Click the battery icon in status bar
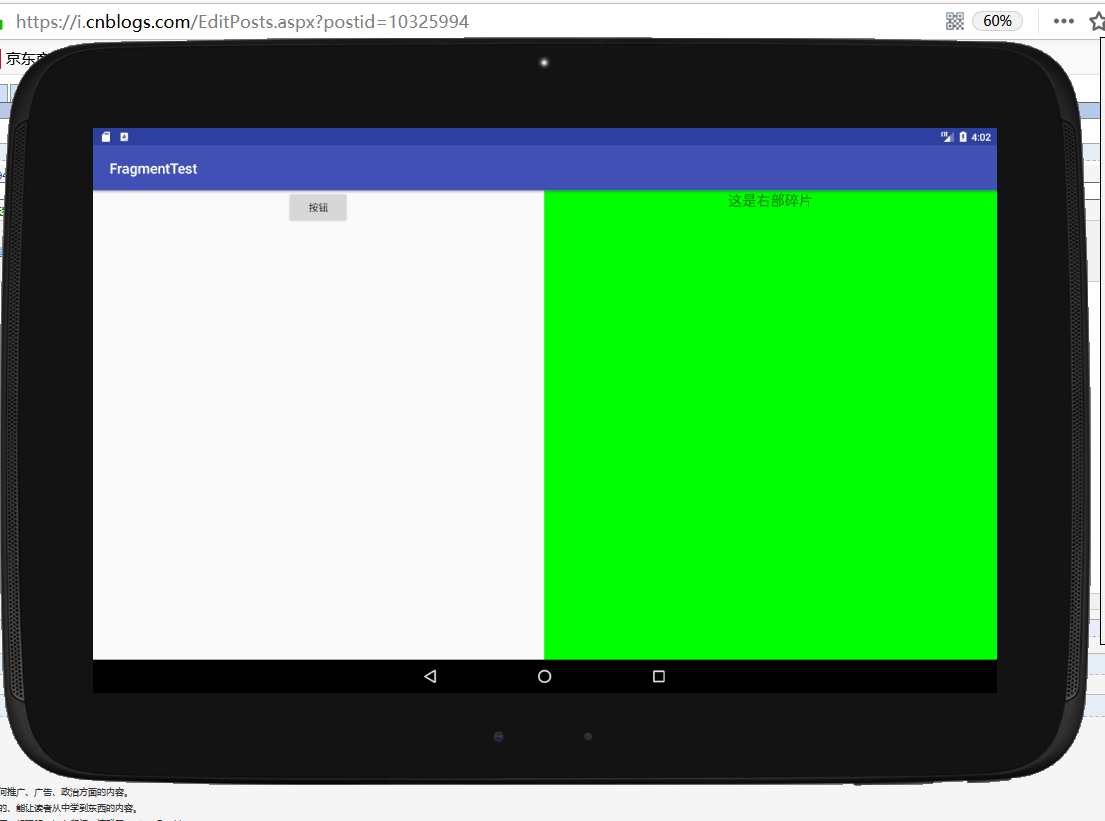 [963, 137]
